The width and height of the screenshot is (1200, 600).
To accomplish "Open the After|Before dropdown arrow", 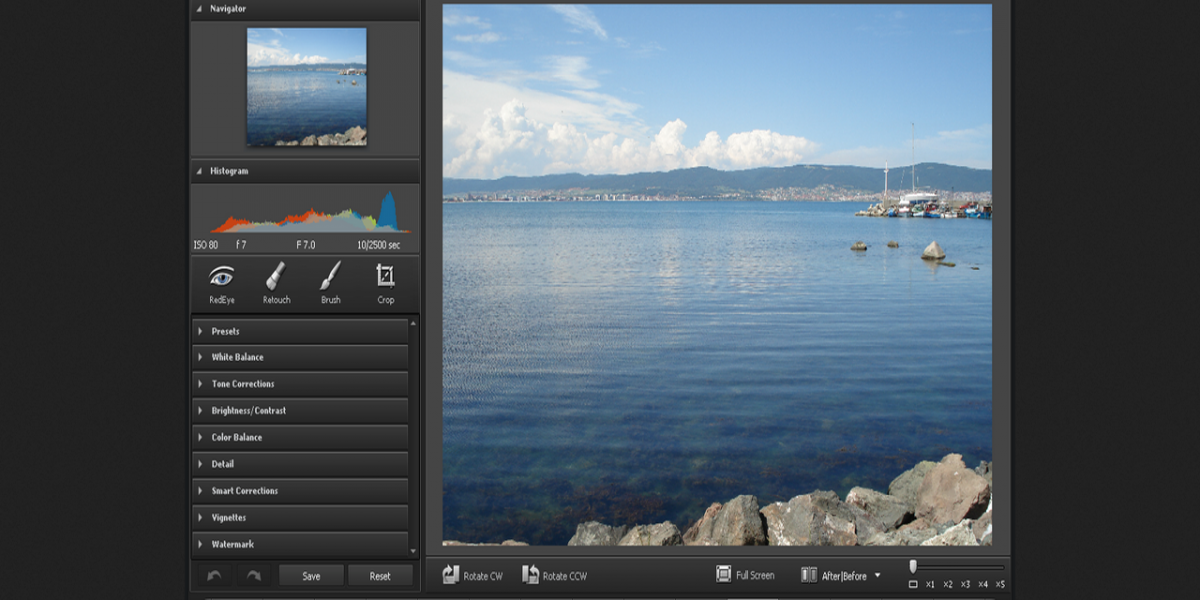I will coord(877,575).
